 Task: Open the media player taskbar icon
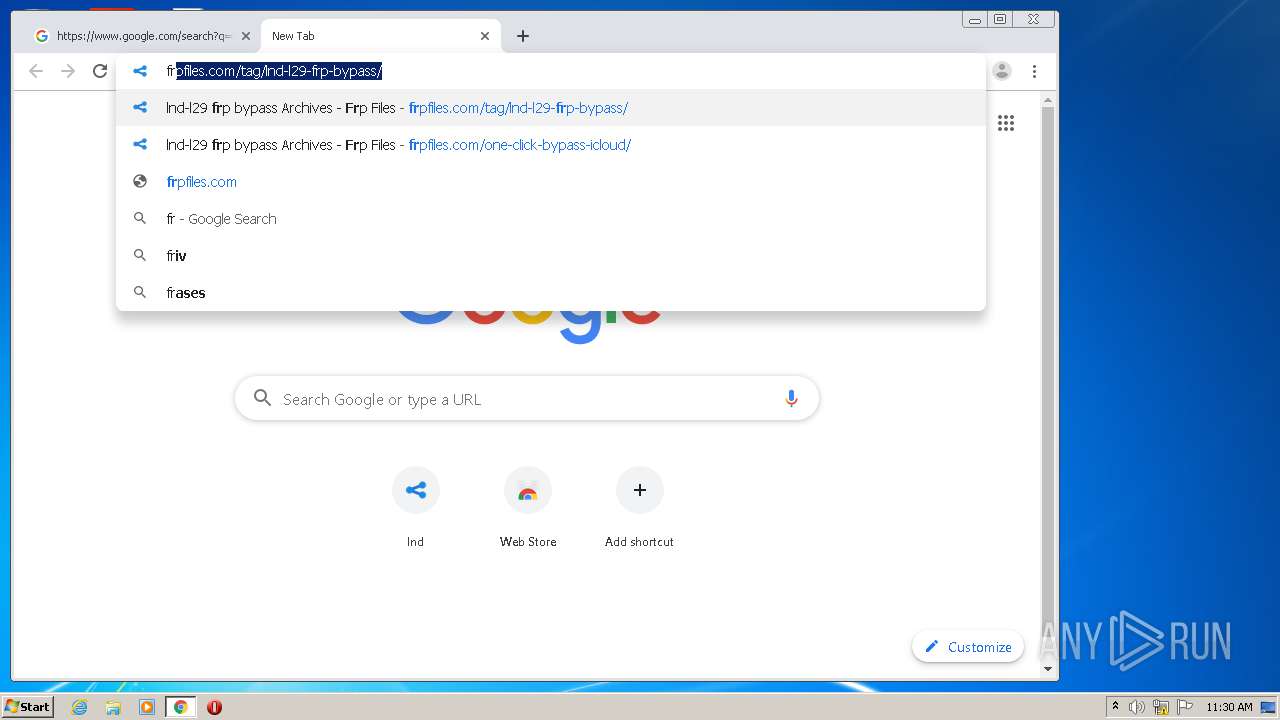[147, 707]
